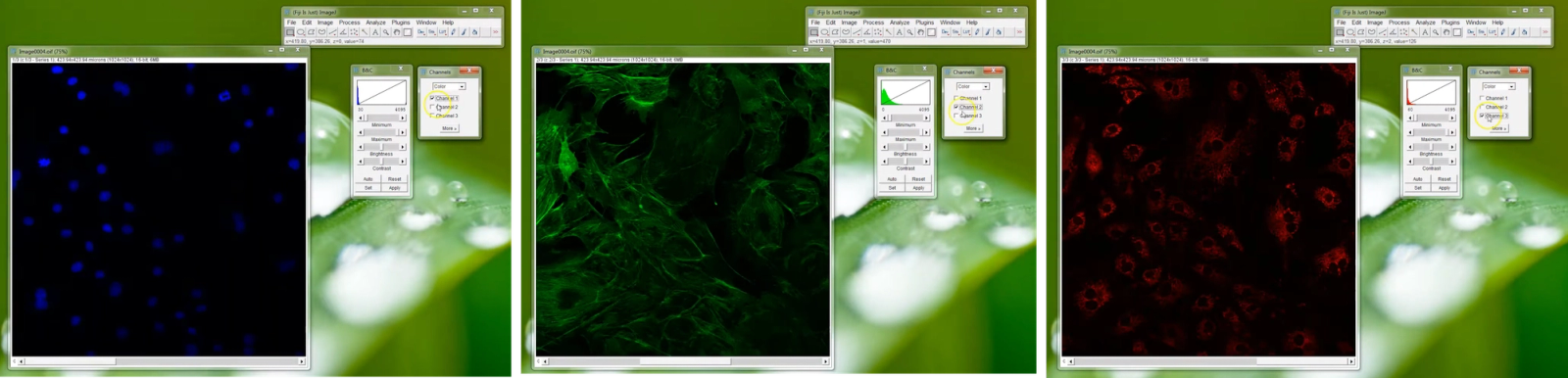Select Hand scrolling tool in green-image panel toolbar
Screen dimensions: 1568x378
(x=921, y=32)
